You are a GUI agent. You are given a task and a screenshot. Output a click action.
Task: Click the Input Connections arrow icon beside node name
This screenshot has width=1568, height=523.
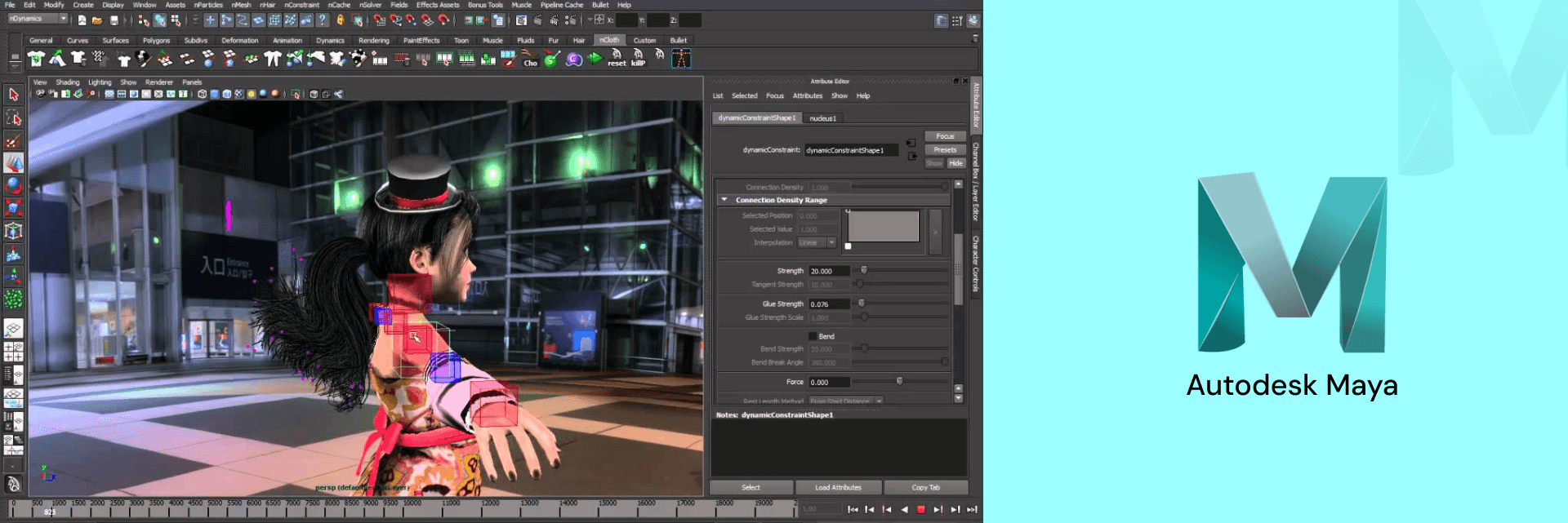(911, 143)
